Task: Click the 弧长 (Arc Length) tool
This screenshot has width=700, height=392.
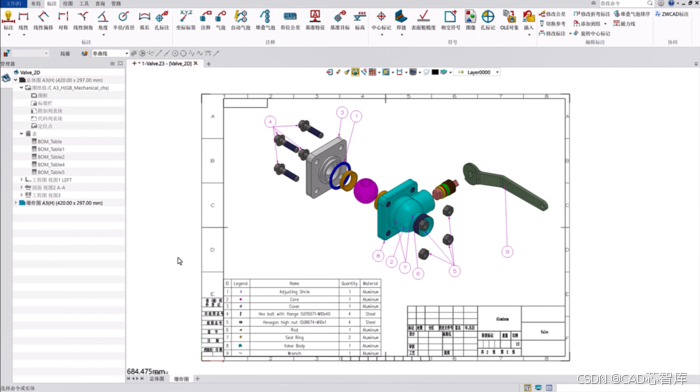Action: [144, 20]
